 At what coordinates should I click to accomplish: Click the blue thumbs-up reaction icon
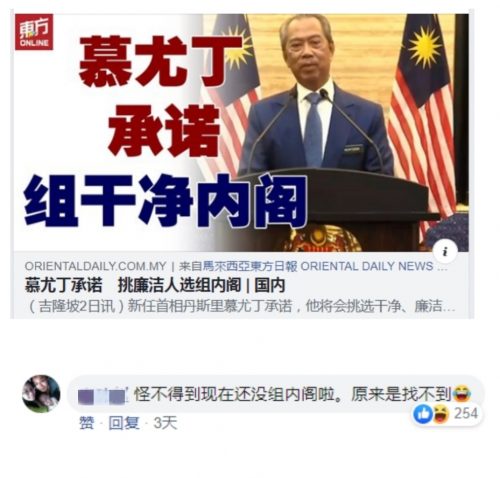(x=423, y=414)
